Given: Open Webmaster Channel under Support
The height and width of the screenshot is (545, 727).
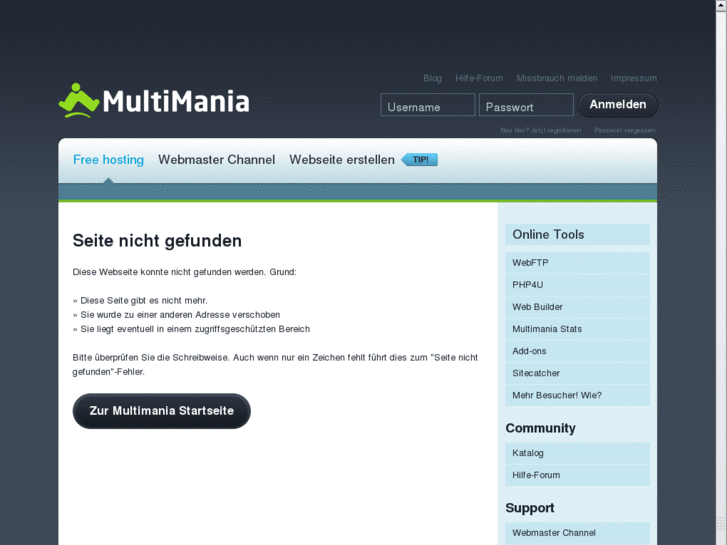Looking at the screenshot, I should 577,533.
